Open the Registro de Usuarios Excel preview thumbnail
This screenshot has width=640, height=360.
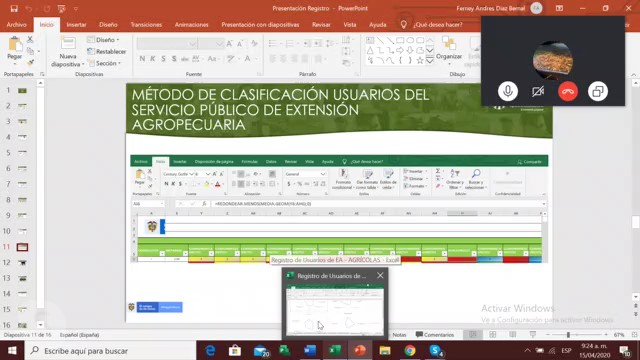(335, 310)
